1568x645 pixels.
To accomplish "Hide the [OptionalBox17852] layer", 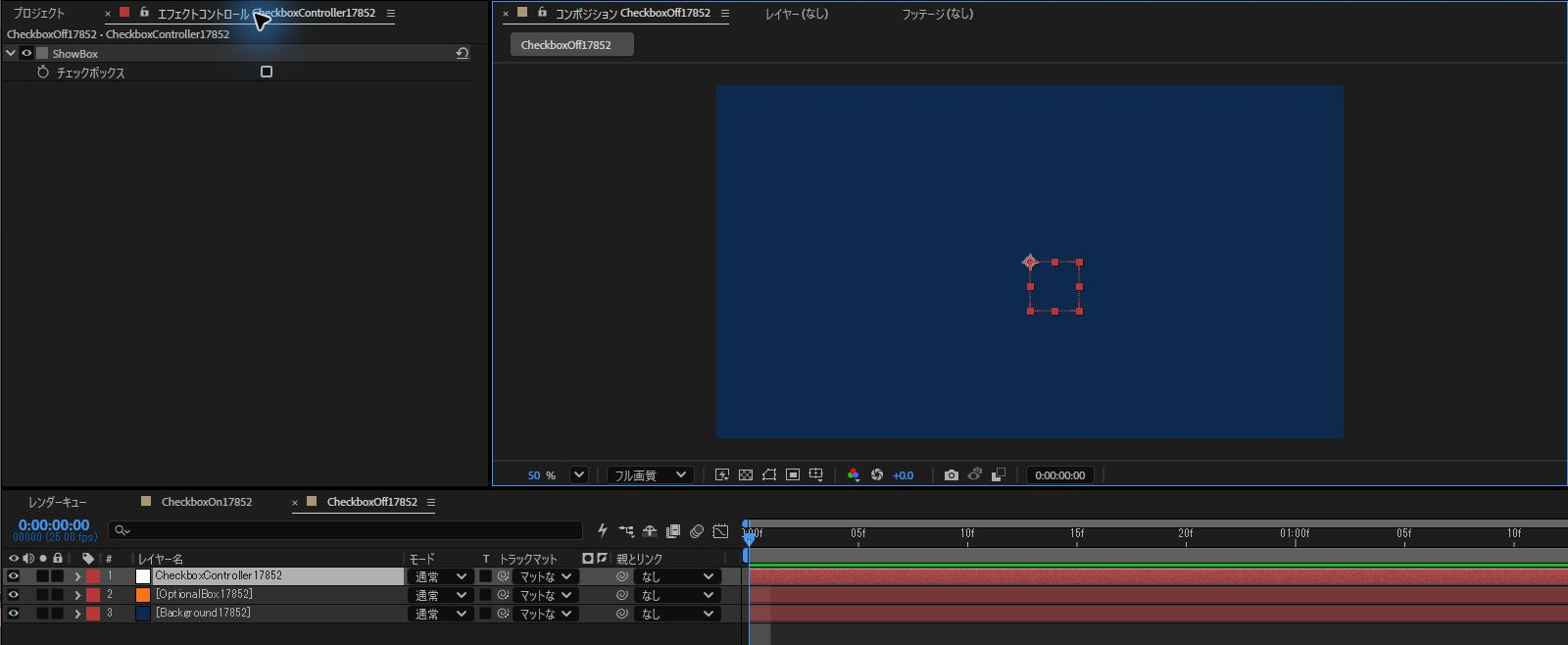I will click(14, 595).
